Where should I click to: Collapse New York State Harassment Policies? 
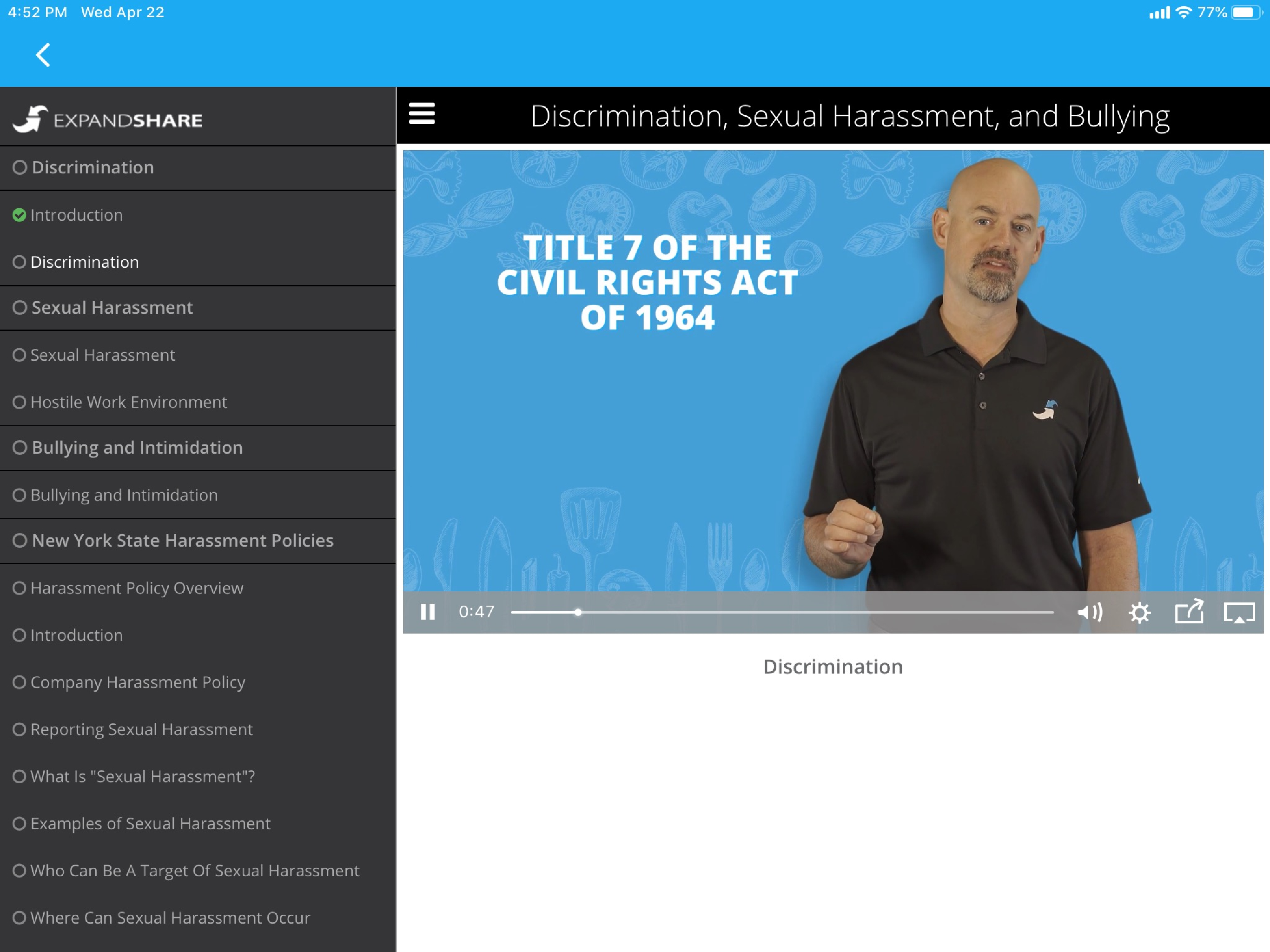(x=182, y=541)
